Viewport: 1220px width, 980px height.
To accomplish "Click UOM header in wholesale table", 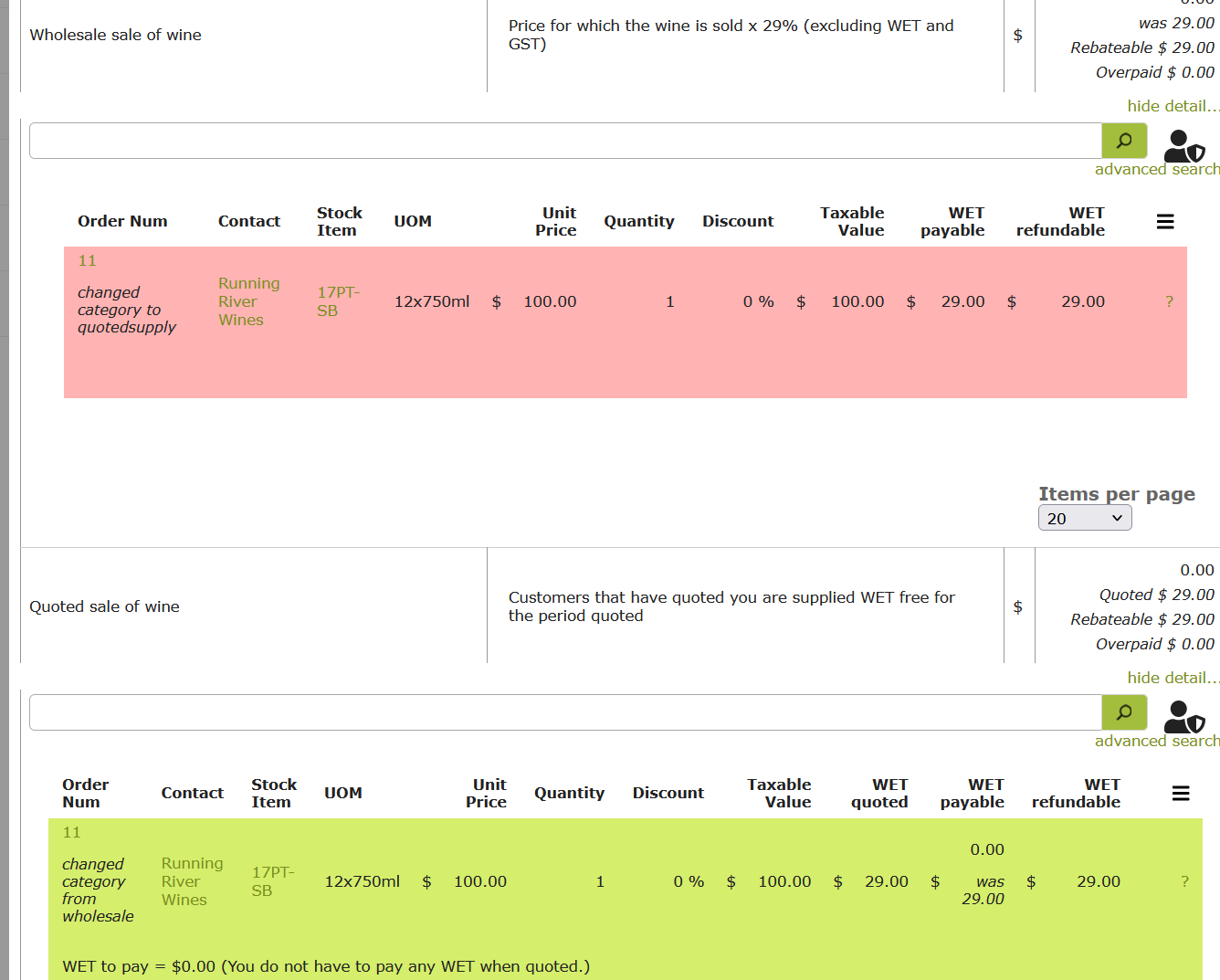I will pos(413,221).
